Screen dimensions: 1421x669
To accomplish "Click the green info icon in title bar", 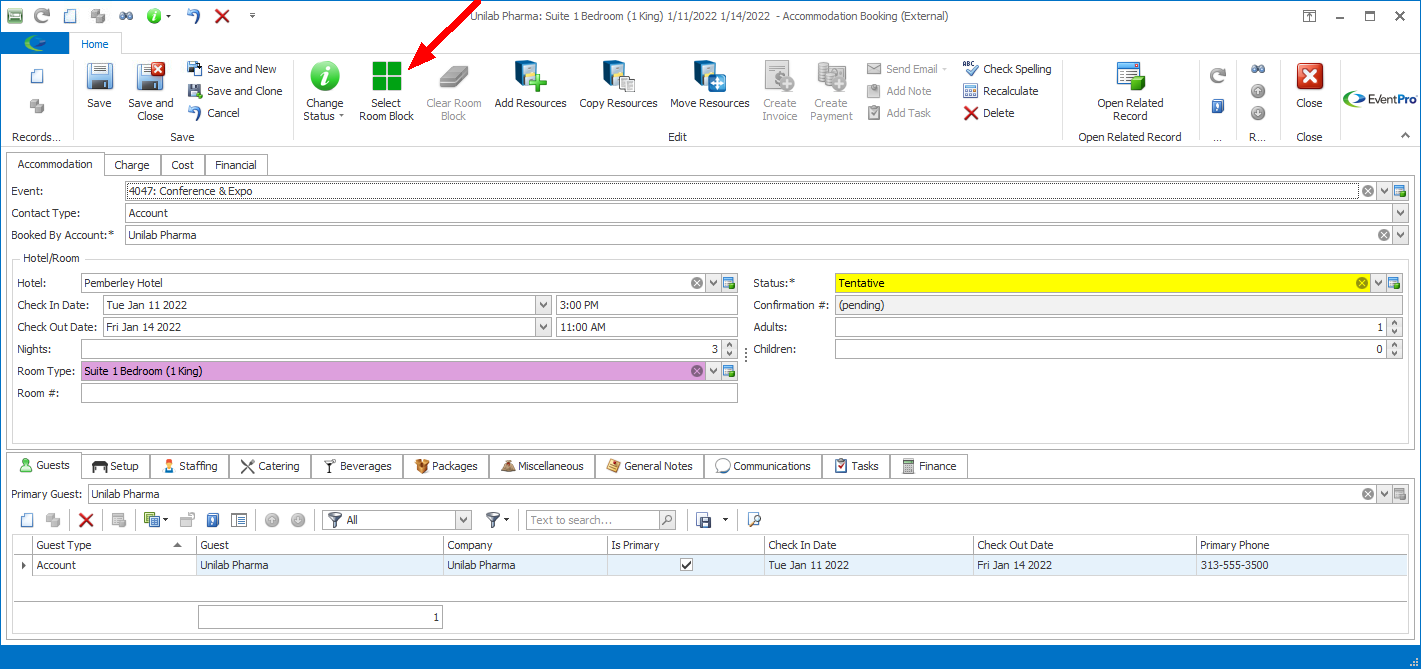I will coord(154,16).
